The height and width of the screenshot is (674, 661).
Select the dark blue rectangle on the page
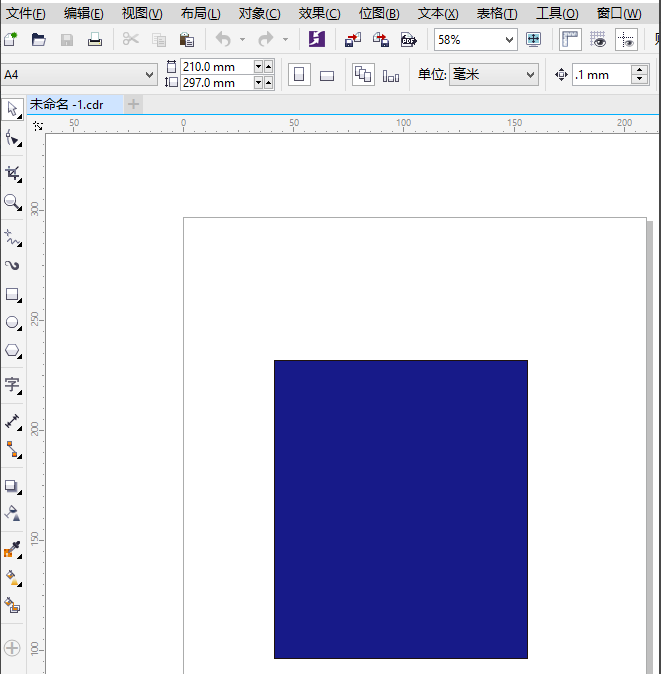(401, 509)
